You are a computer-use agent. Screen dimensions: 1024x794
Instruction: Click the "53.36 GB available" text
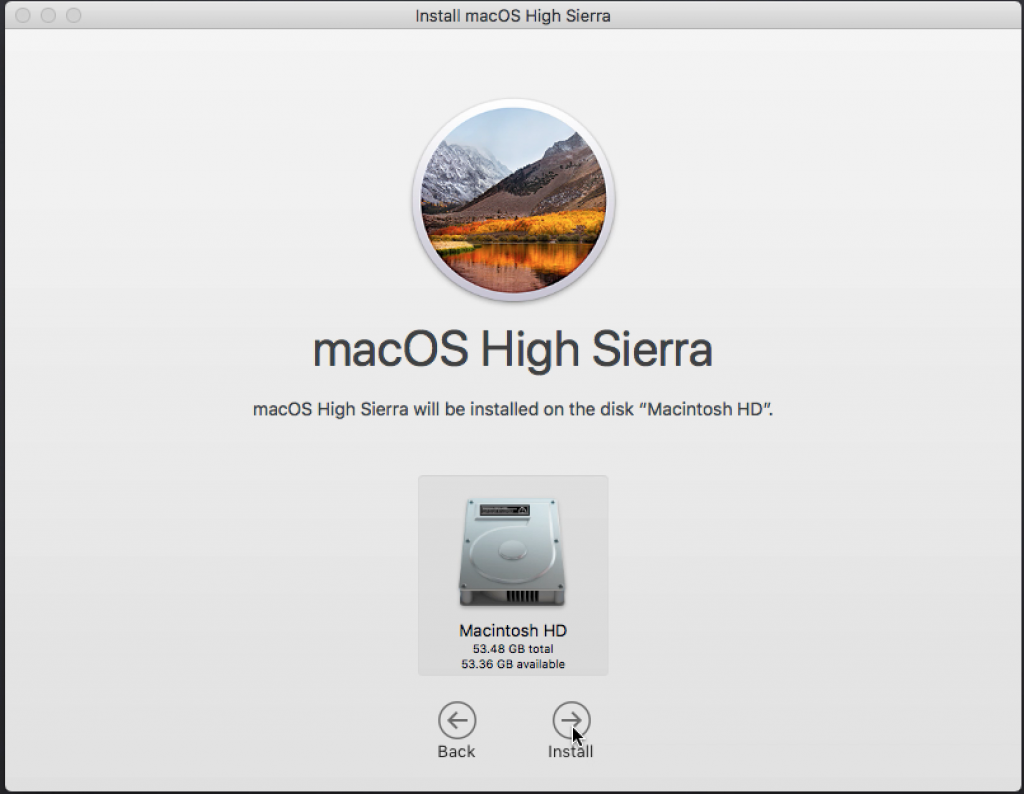click(x=513, y=664)
